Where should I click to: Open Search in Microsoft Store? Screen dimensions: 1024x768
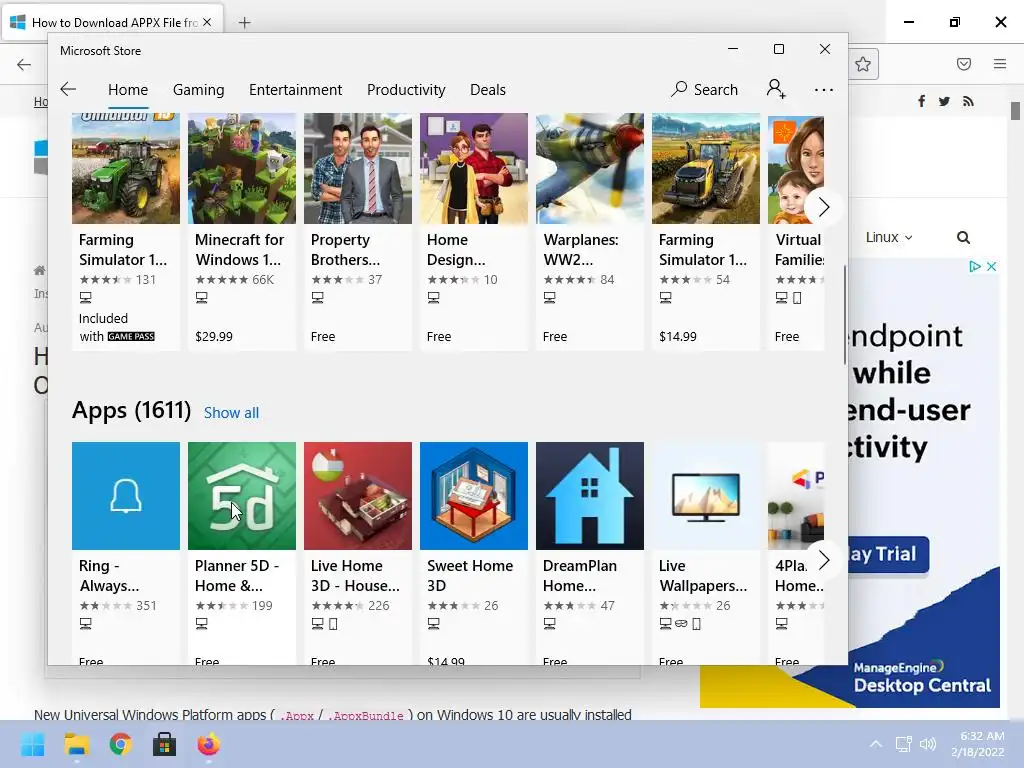[704, 89]
